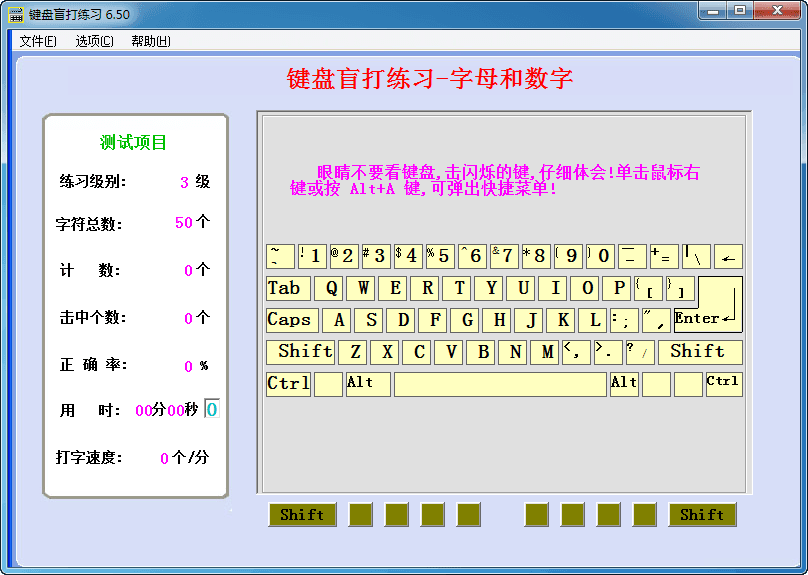Click the Tab key on the virtual keyboard
The width and height of the screenshot is (808, 575).
coord(288,289)
